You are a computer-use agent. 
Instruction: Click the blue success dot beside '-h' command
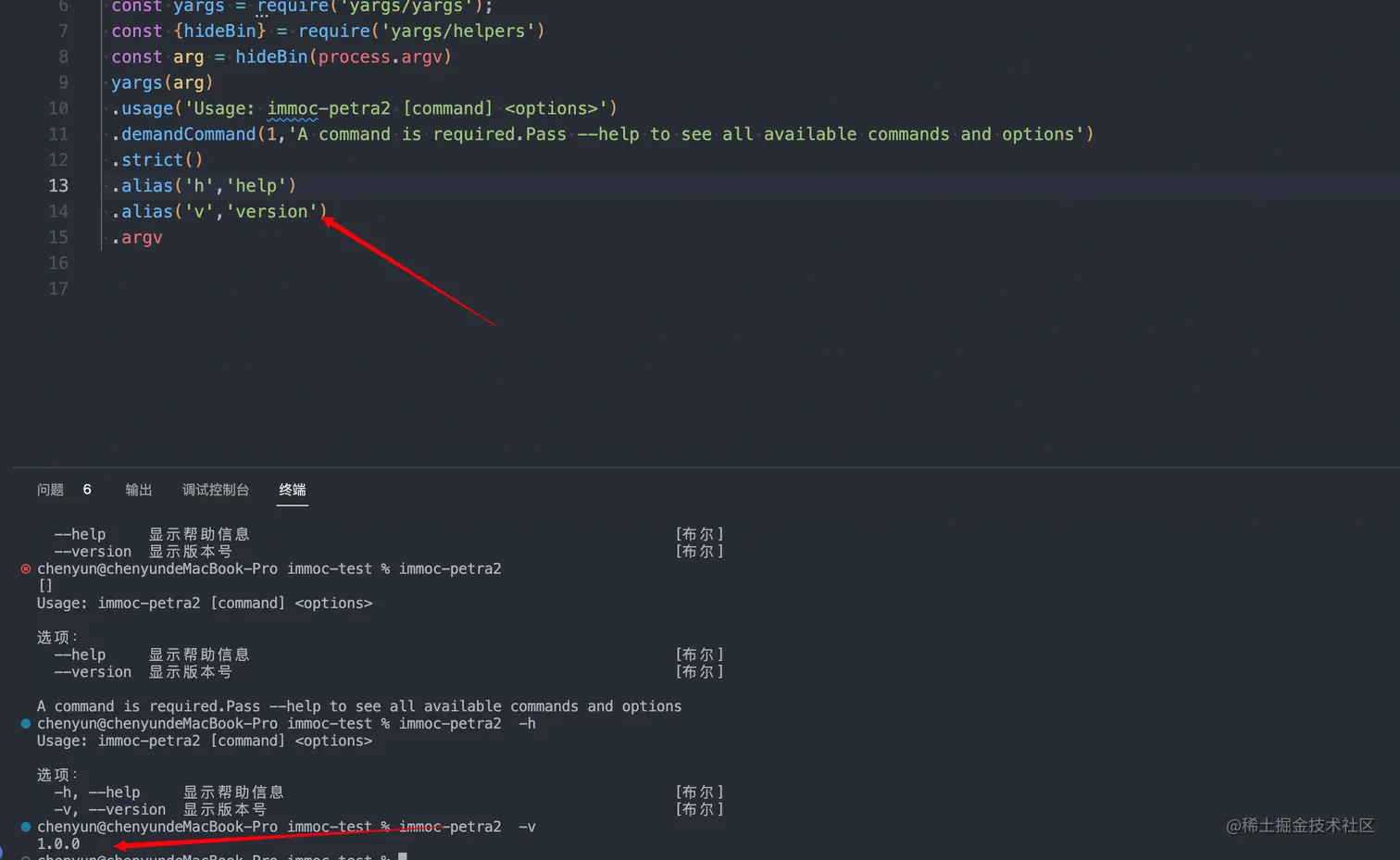[x=26, y=724]
